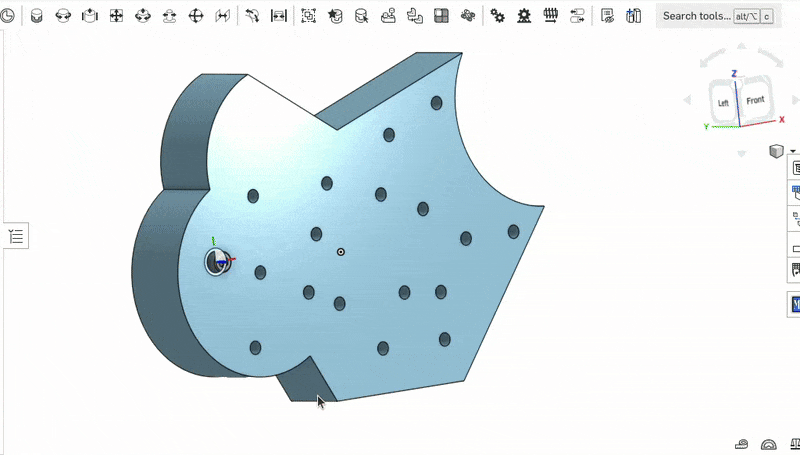Open the Gear relation tool

coord(497,16)
